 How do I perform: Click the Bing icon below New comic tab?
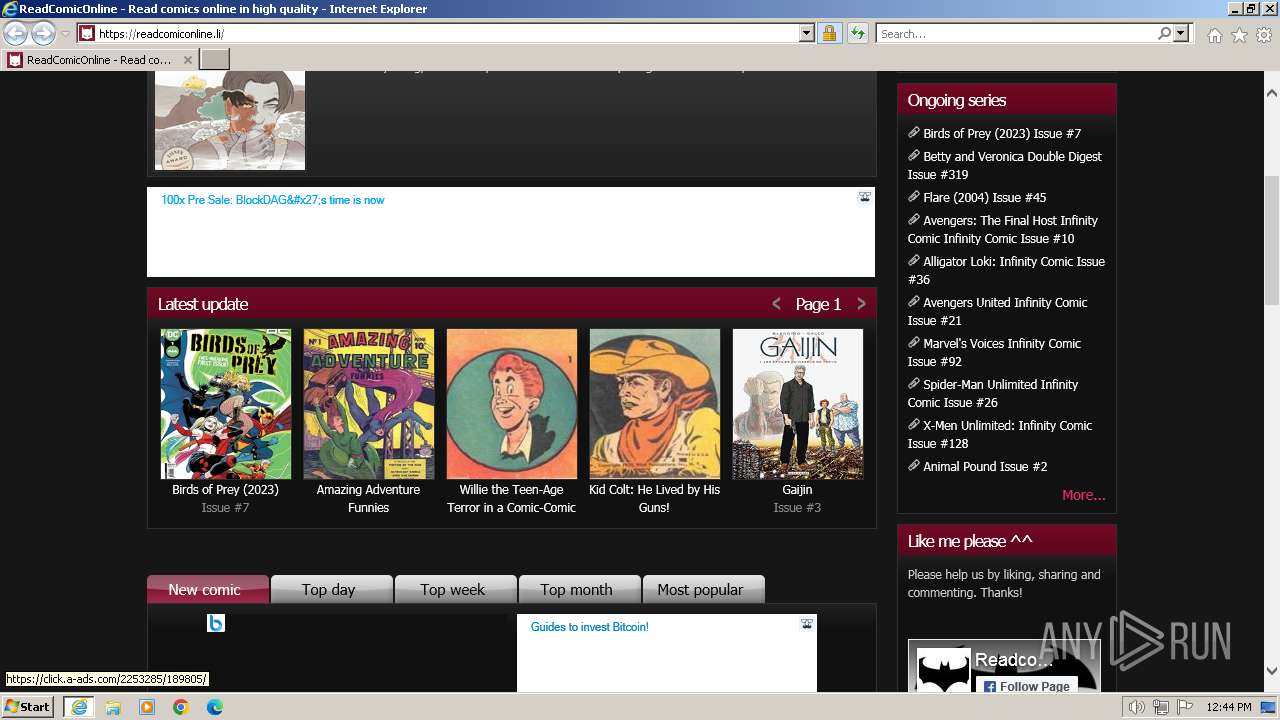point(216,623)
